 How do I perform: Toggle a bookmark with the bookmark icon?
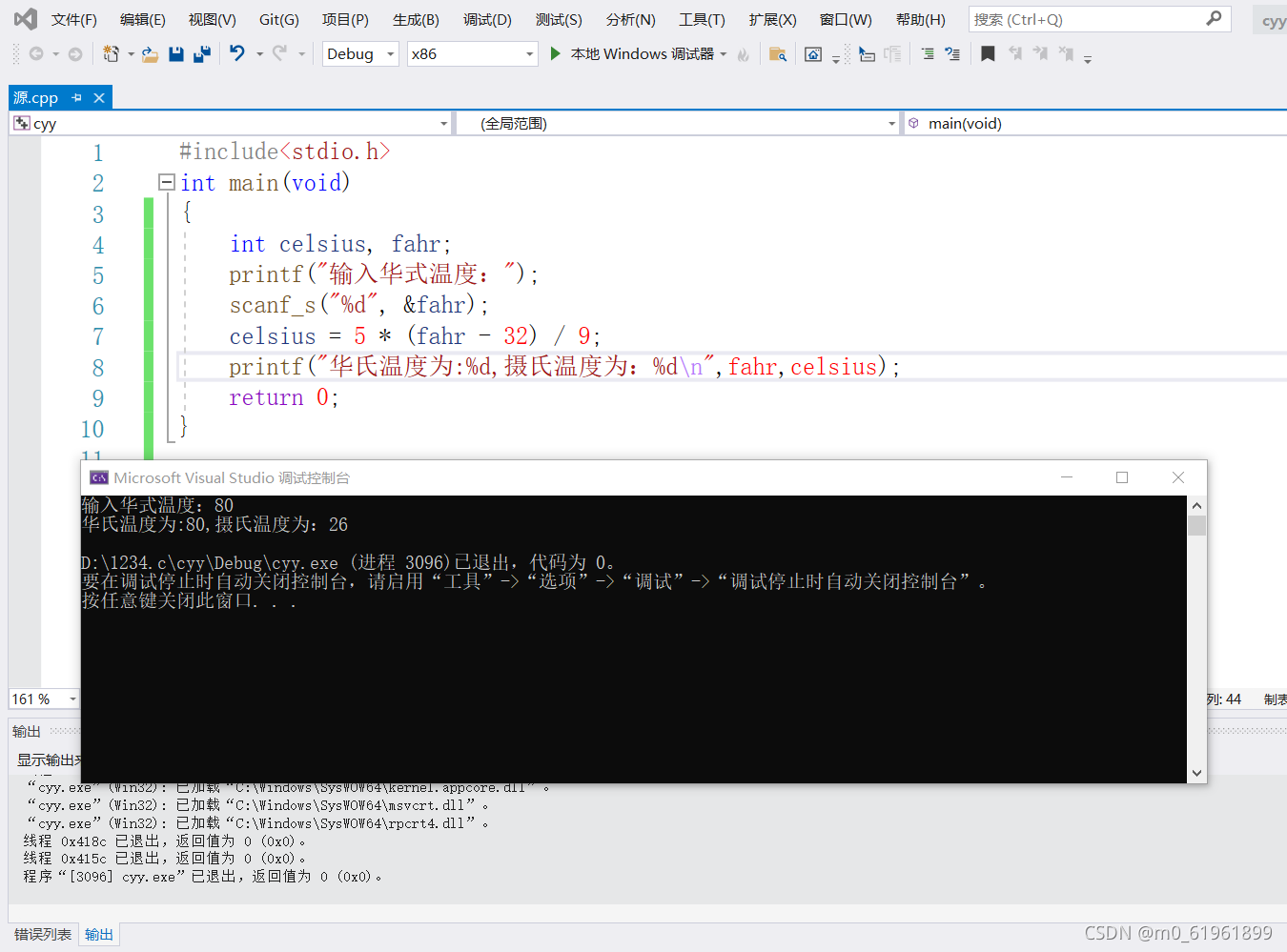click(x=989, y=54)
